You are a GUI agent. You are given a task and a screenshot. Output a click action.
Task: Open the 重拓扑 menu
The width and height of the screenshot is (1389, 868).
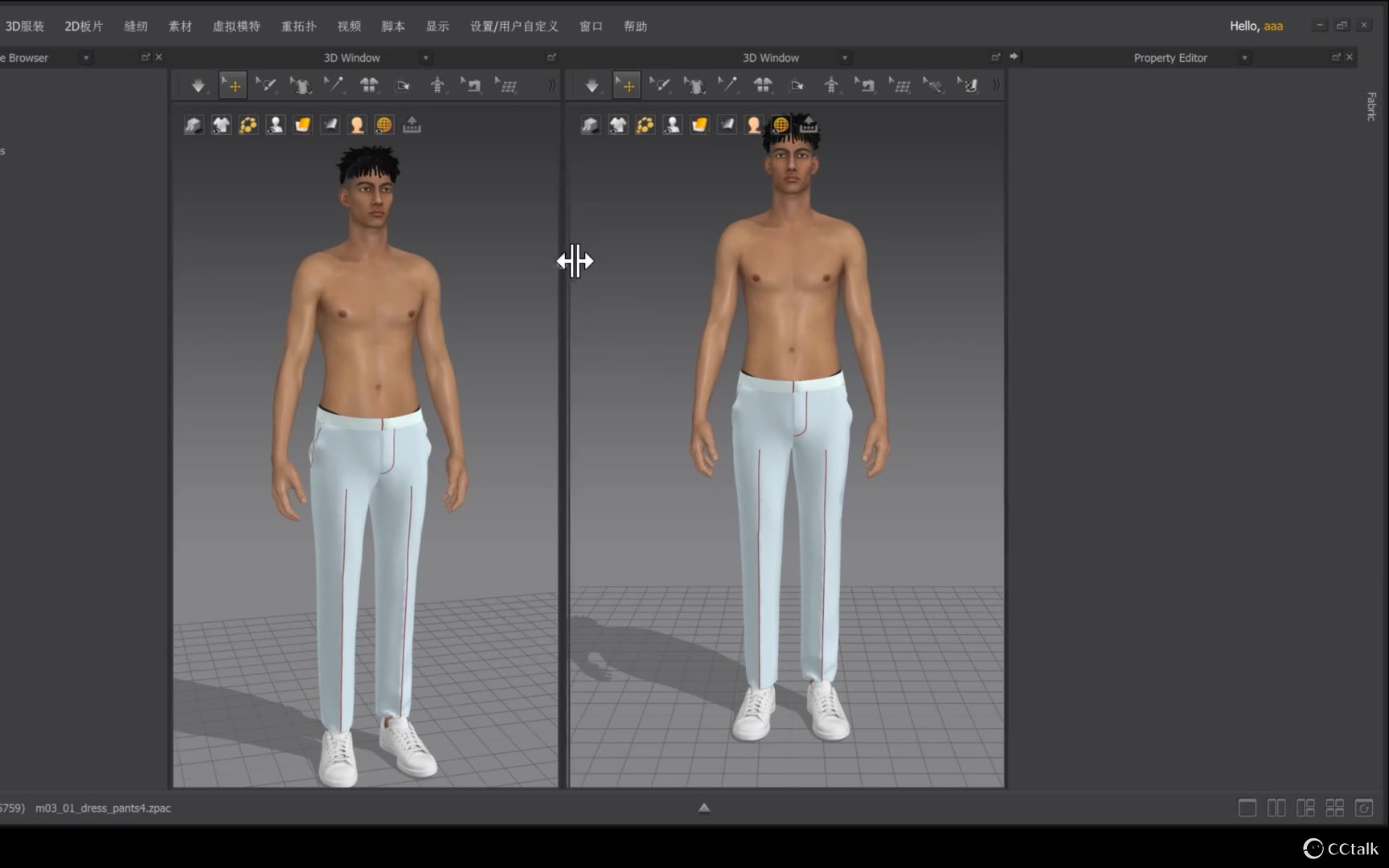pos(298,27)
